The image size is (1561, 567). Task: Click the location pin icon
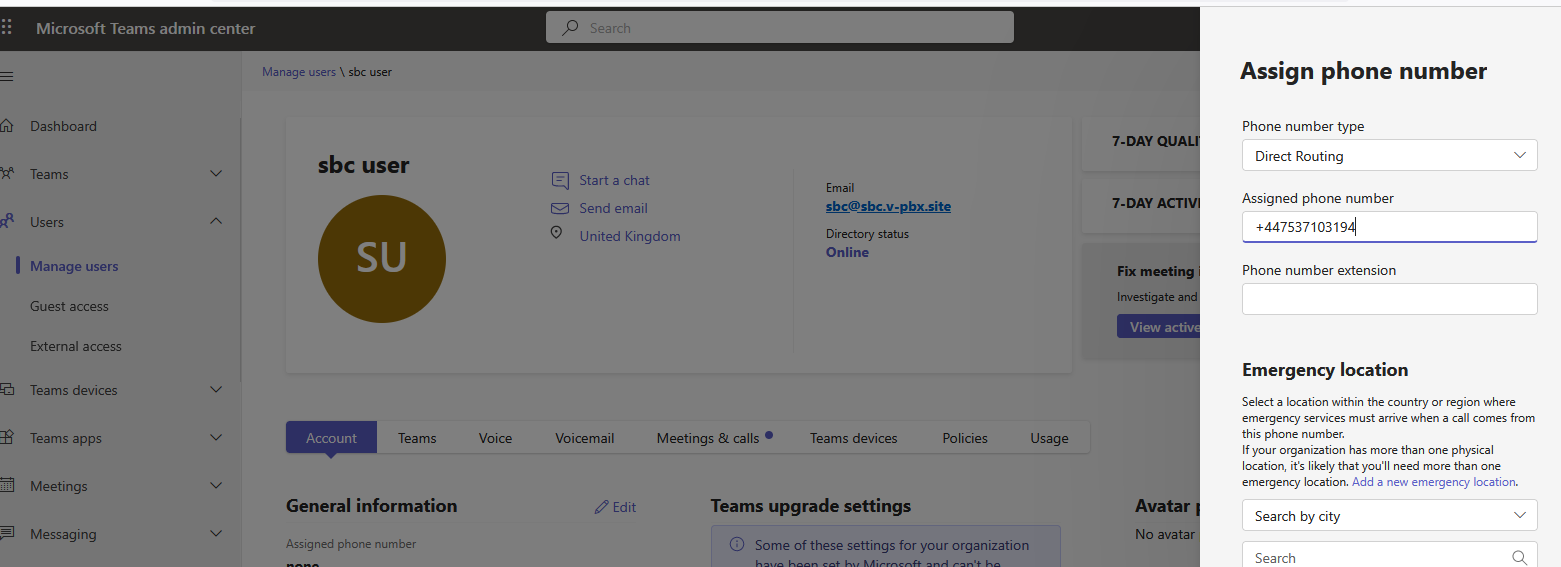click(x=556, y=233)
